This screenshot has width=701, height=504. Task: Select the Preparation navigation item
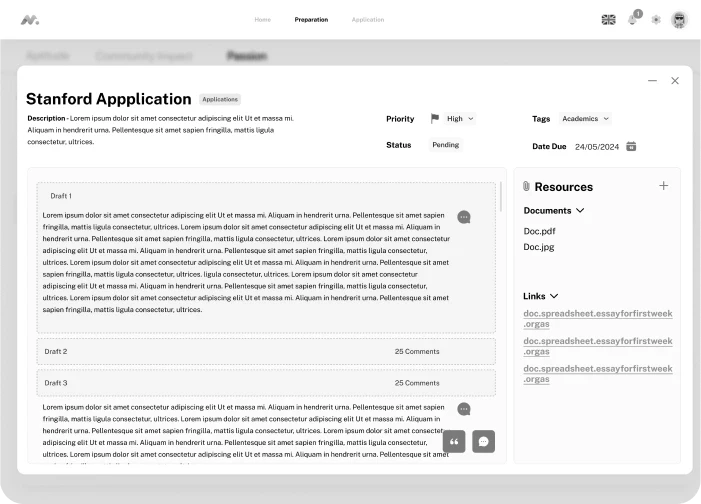(x=311, y=20)
